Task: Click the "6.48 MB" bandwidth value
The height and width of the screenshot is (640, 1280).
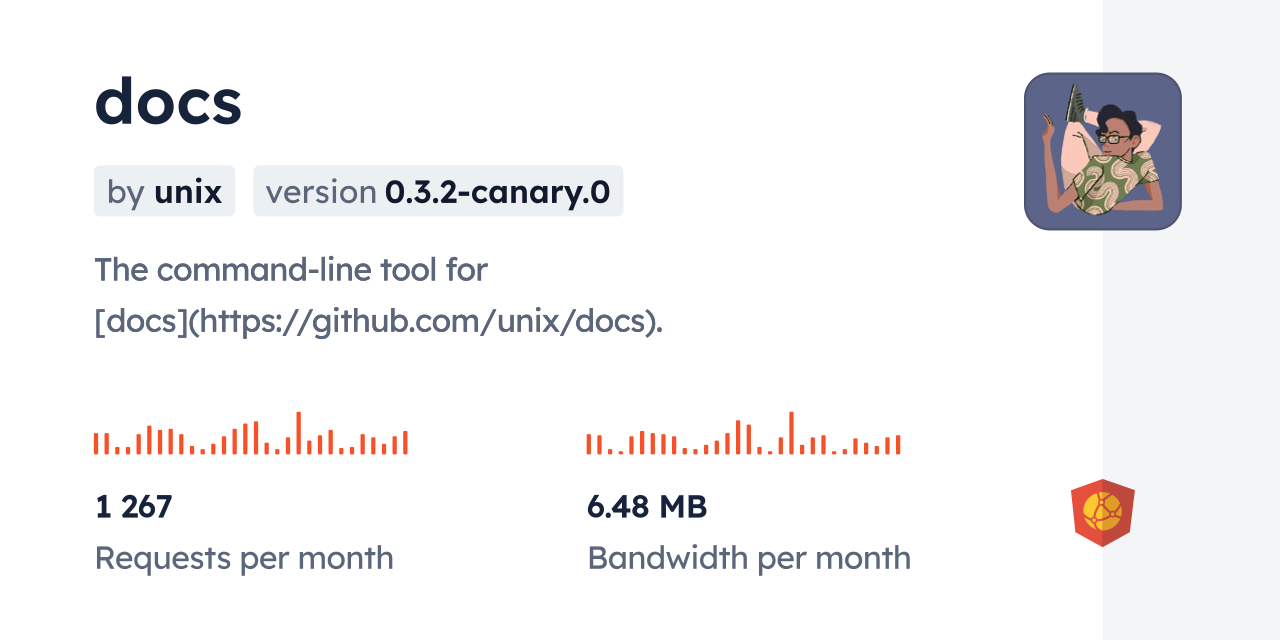Action: (647, 507)
